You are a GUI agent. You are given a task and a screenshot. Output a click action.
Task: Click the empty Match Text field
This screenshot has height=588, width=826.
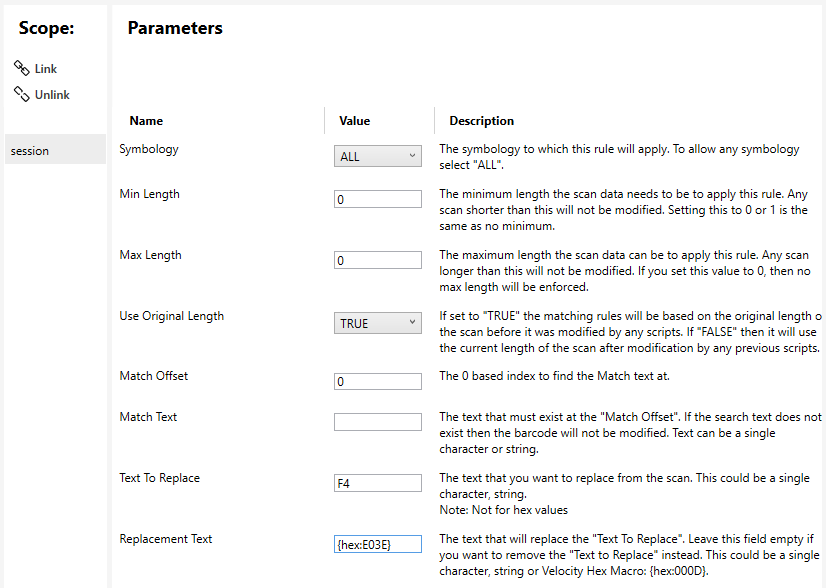[x=377, y=421]
